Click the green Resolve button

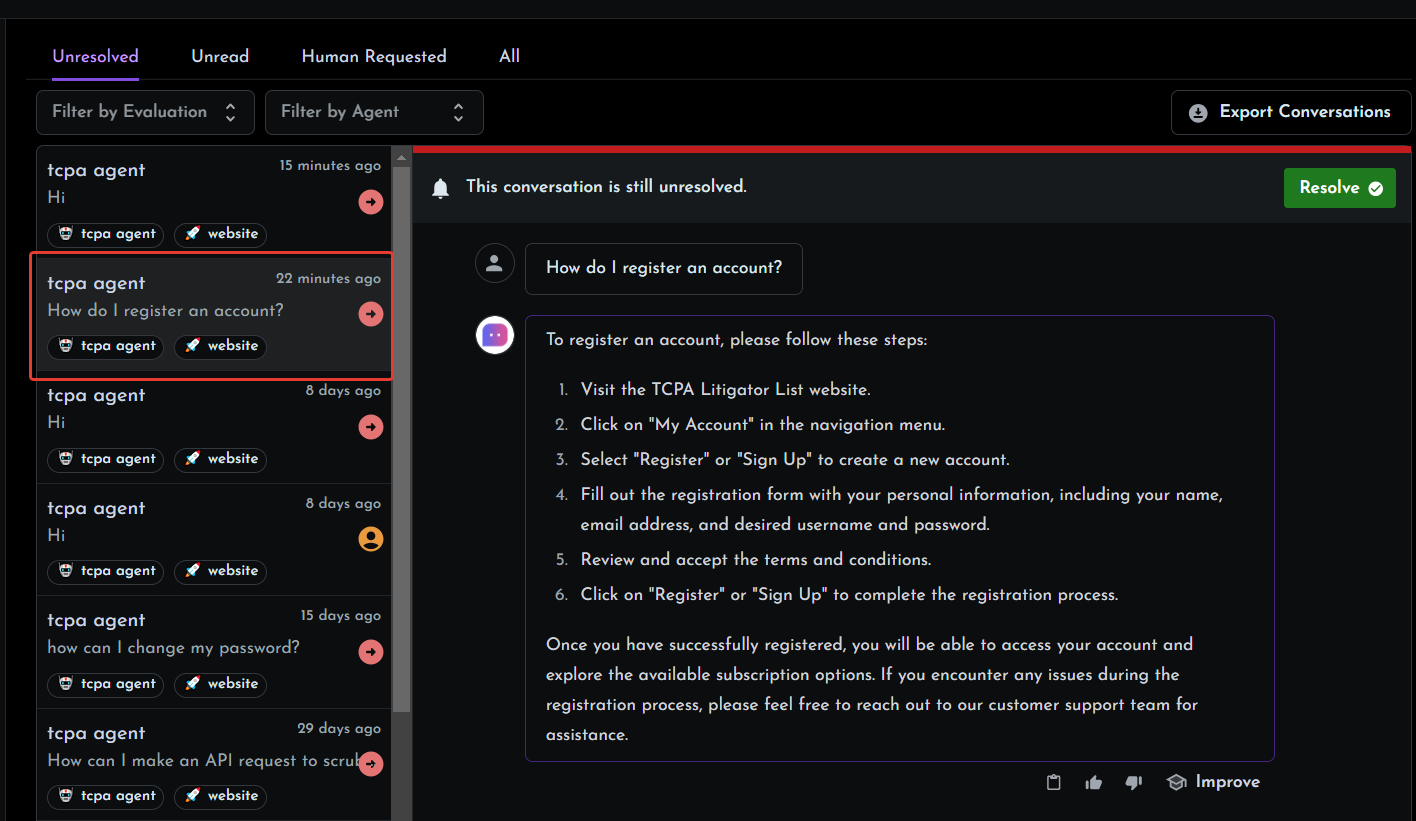(1340, 187)
